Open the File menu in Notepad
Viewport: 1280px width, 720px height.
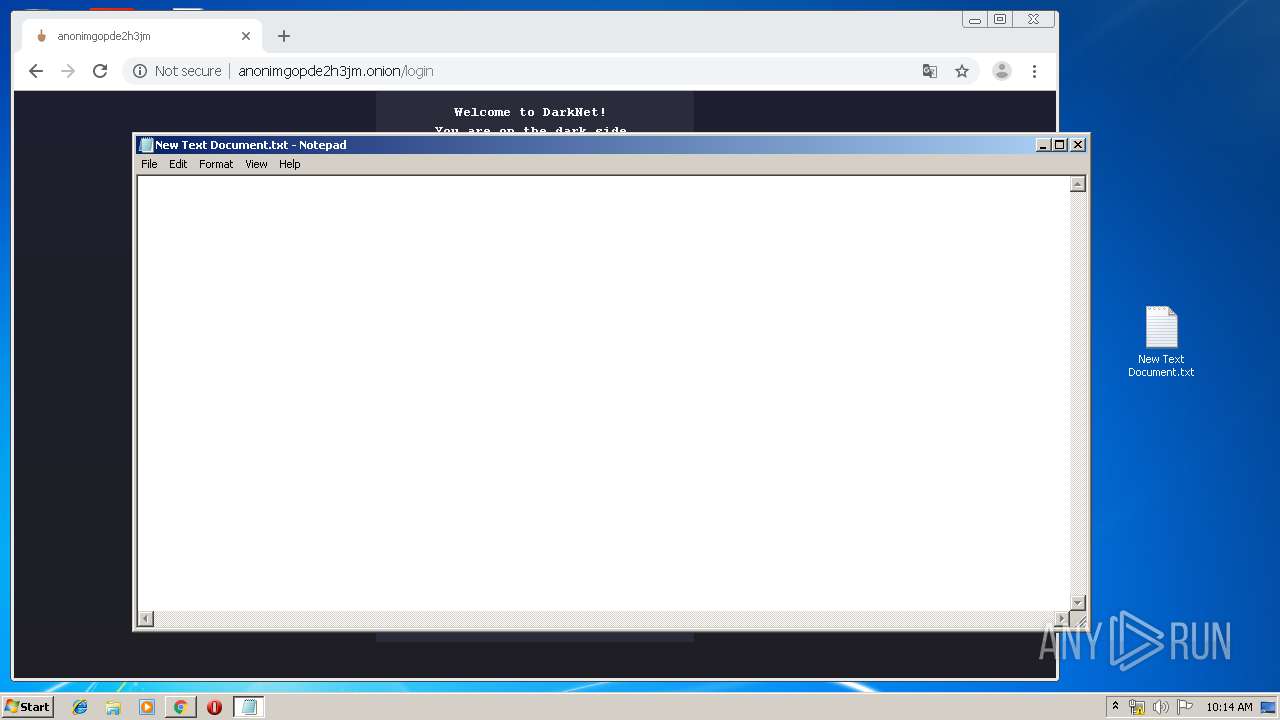pos(149,164)
